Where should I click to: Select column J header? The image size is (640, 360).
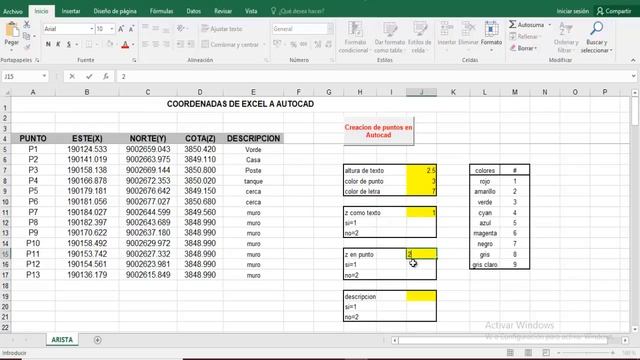click(x=421, y=92)
